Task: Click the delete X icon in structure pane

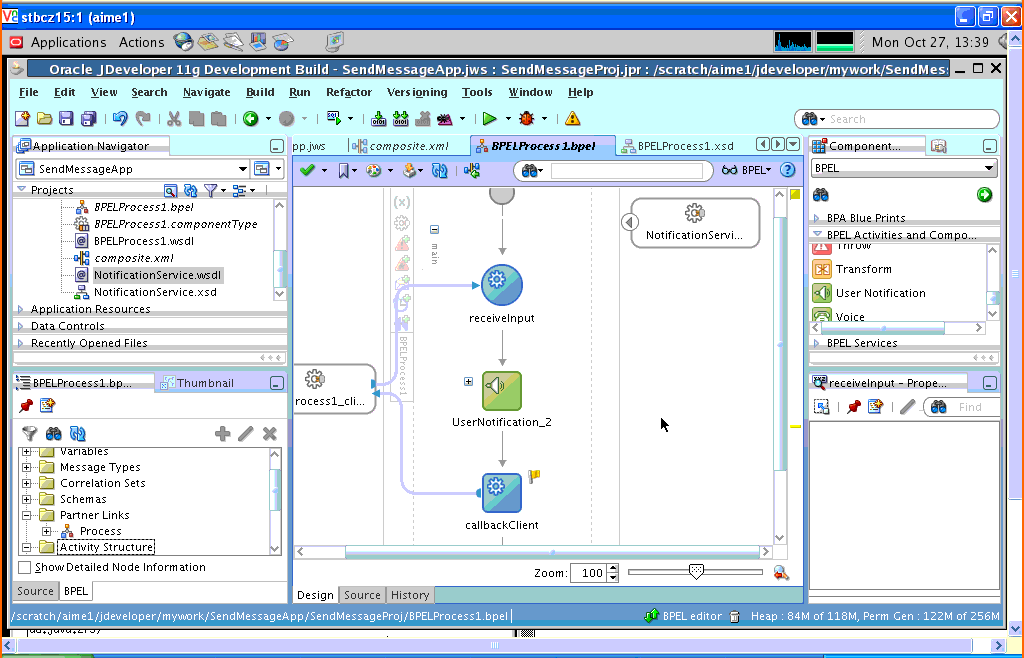Action: 270,433
